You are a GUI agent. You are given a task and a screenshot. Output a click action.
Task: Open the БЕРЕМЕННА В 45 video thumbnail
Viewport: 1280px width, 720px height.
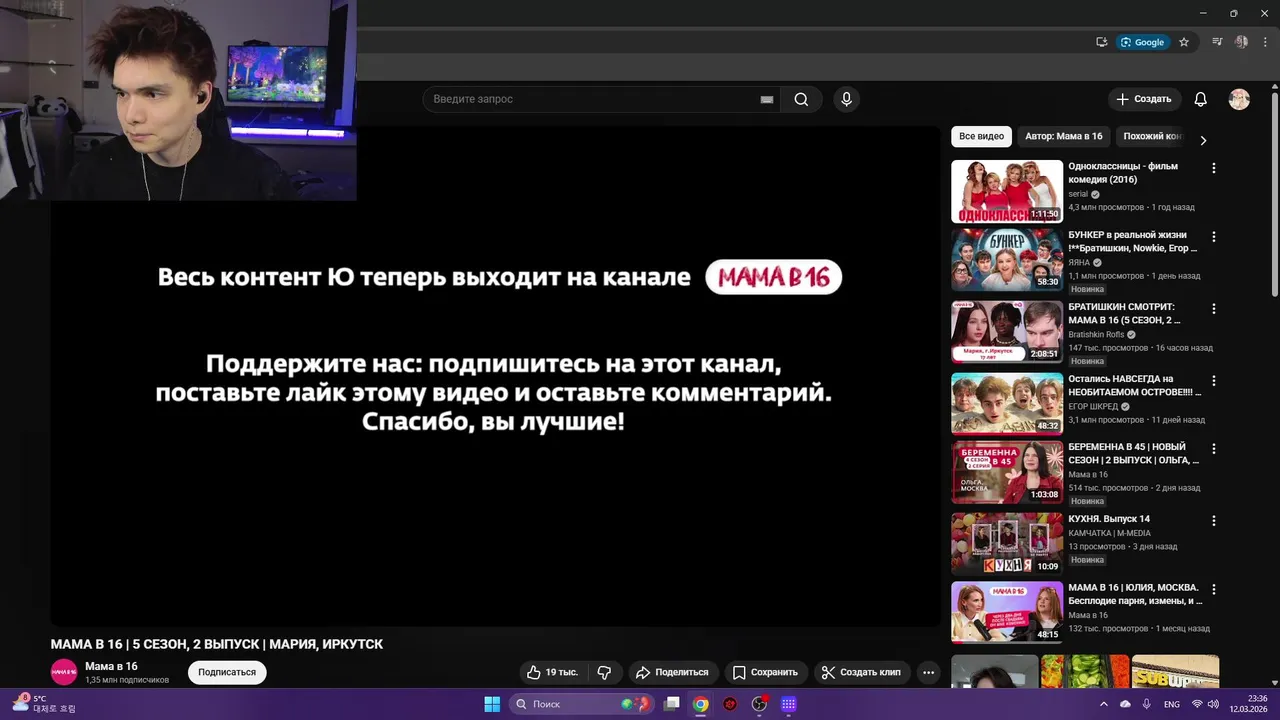tap(1007, 472)
